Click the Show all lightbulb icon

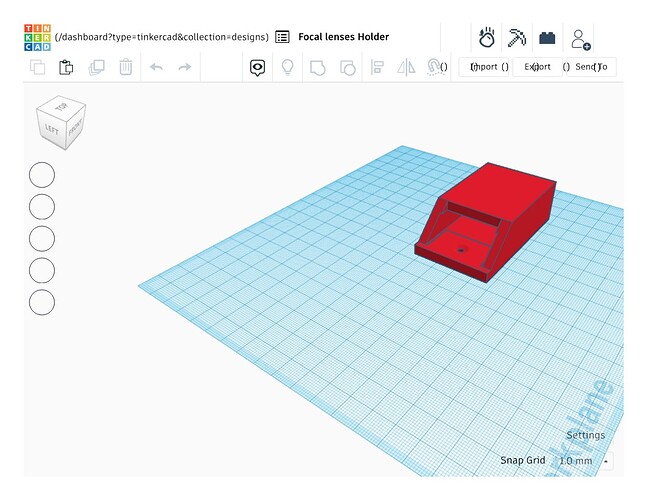point(287,67)
